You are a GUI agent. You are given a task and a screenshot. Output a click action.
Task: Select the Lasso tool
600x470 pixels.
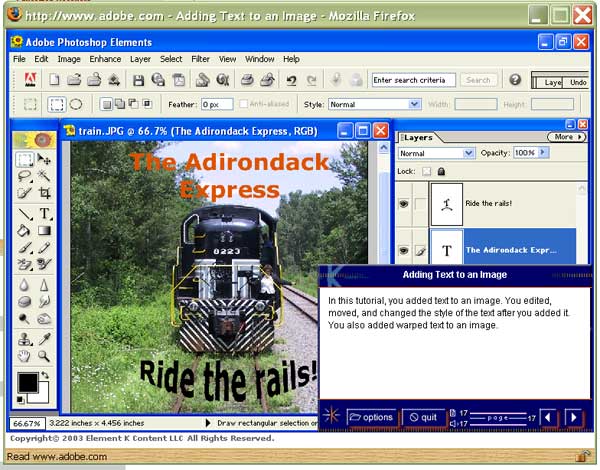pos(24,176)
